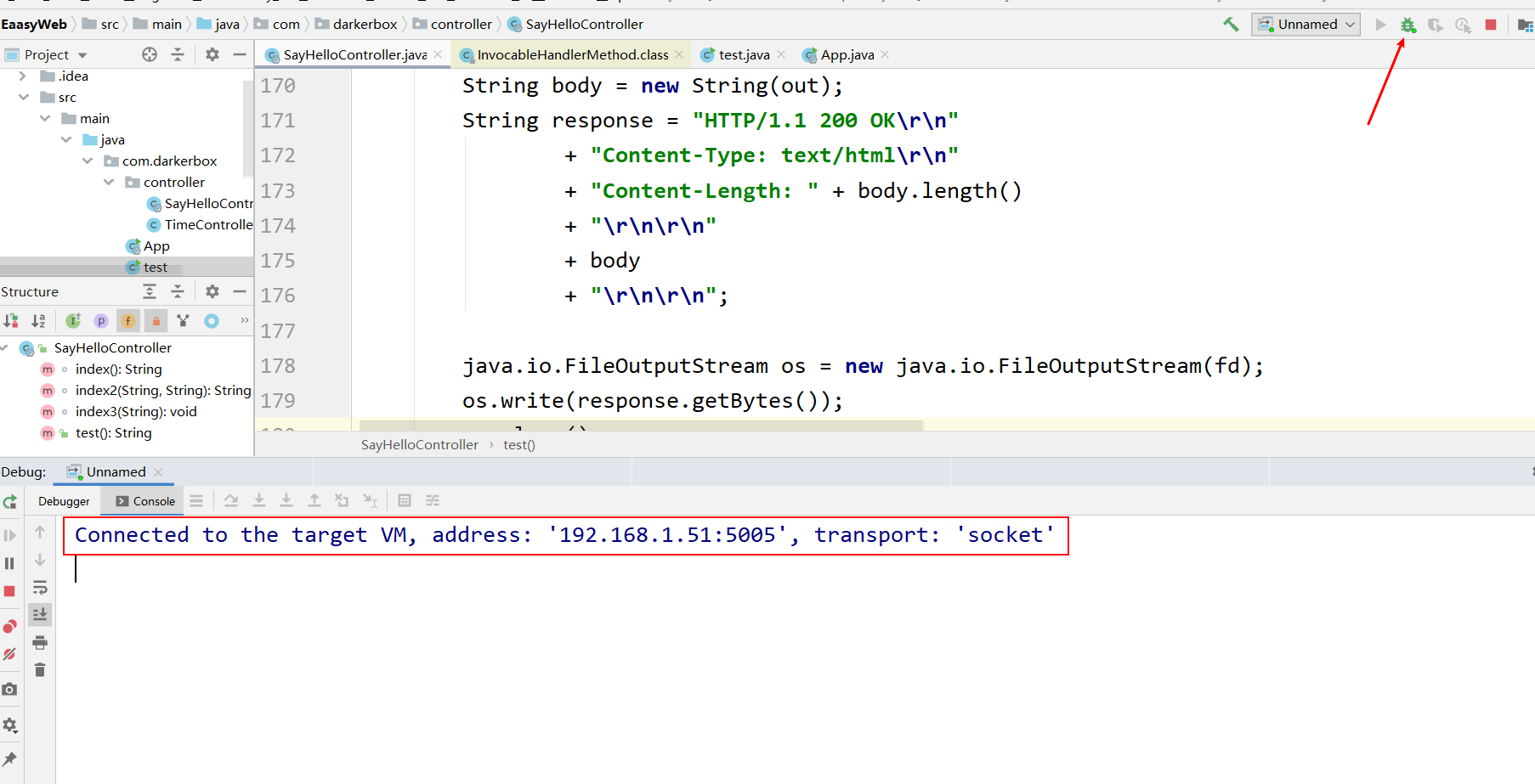
Task: Open the Unnamed run configuration dropdown
Action: (1306, 25)
